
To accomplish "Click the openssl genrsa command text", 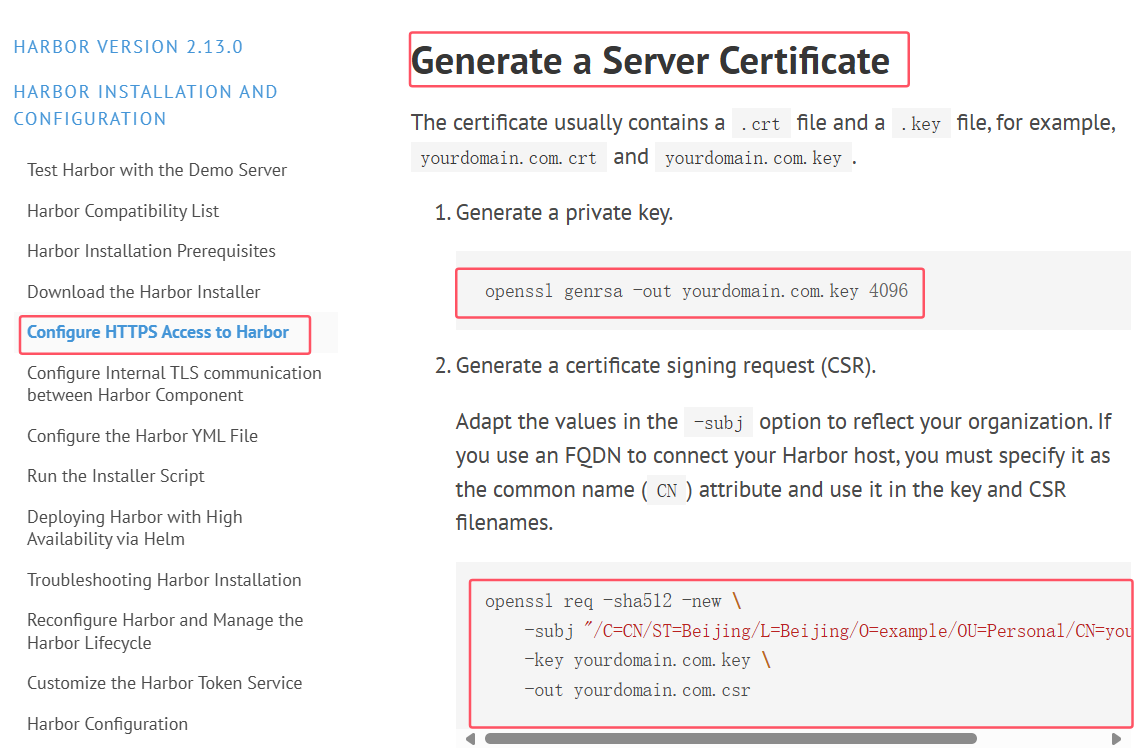I will 696,291.
